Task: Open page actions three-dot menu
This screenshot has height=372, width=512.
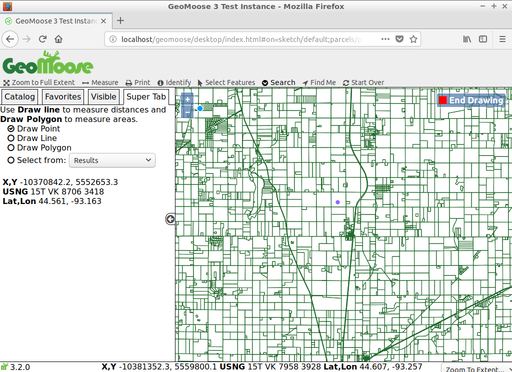Action: click(385, 39)
